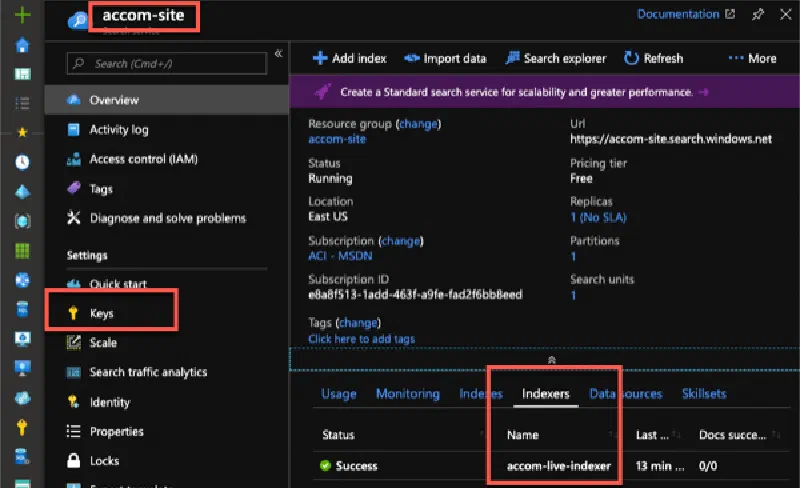Viewport: 800px width, 488px height.
Task: Open the green grid All resources icon
Action: point(22,251)
